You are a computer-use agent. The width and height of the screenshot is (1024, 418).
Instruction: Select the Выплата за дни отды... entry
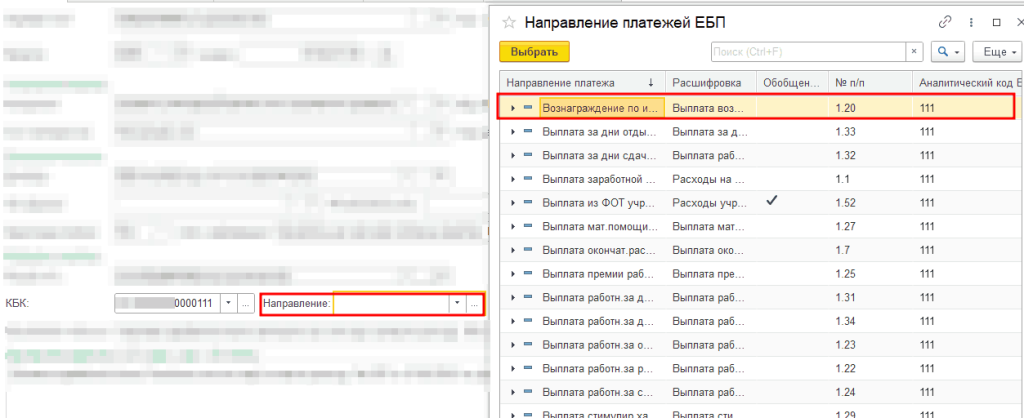point(599,131)
